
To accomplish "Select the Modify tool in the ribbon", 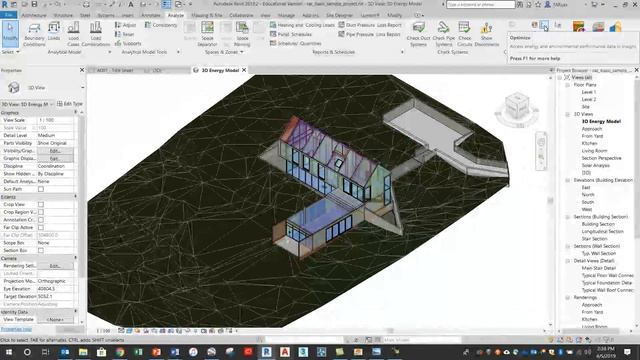I will 10,33.
